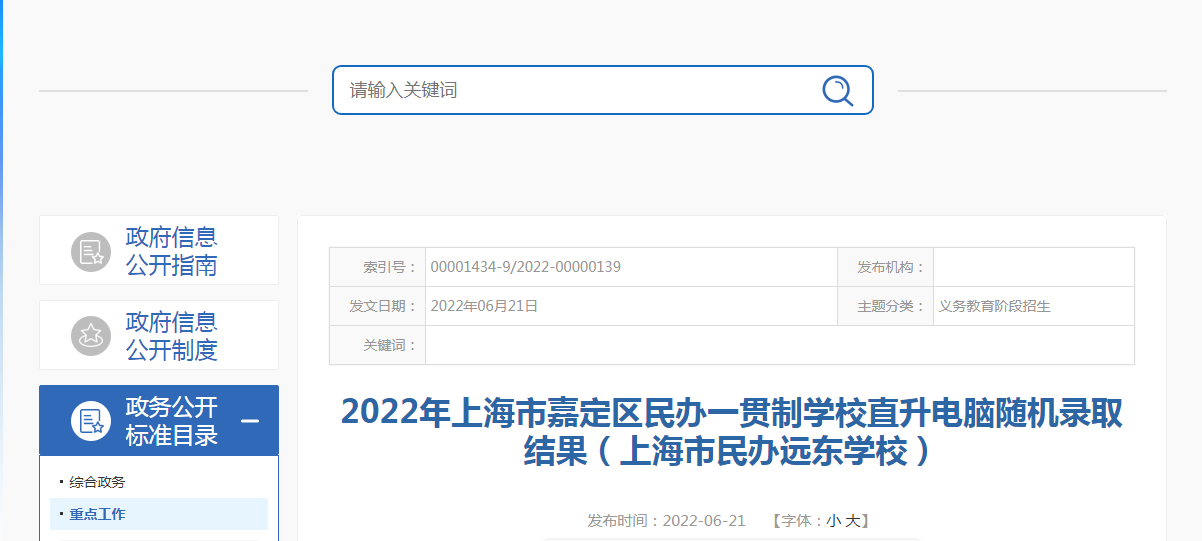Click the 发文日期 label cell

tap(377, 306)
